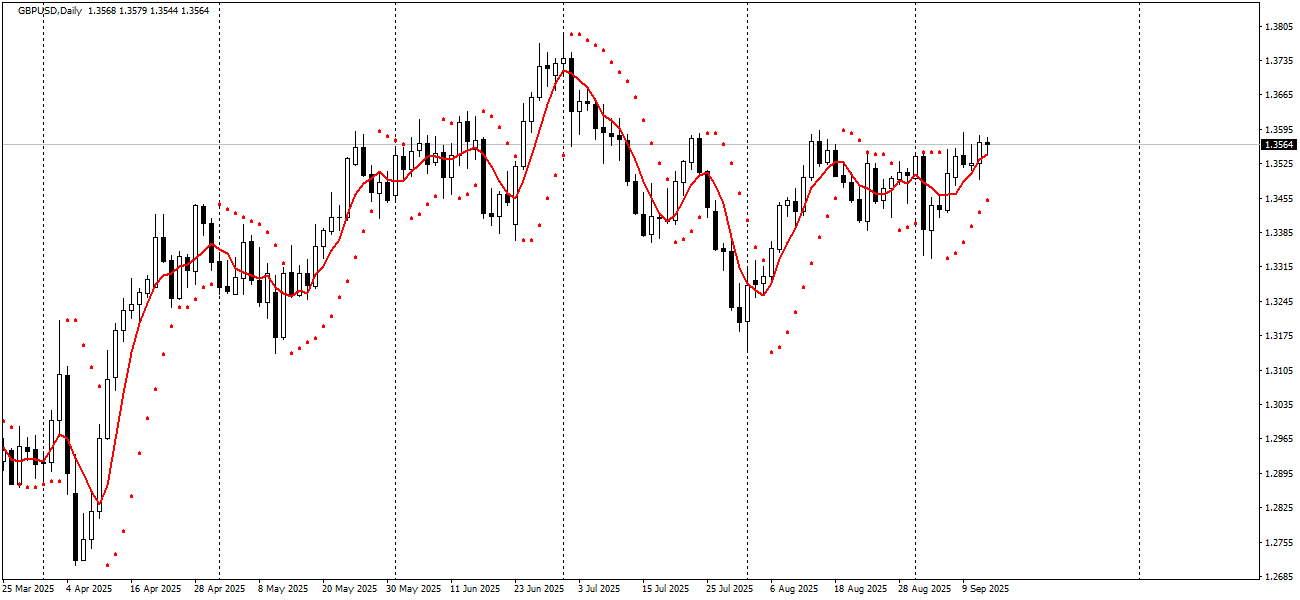
Task: Click the 1.3245 price axis label
Action: pos(1277,302)
